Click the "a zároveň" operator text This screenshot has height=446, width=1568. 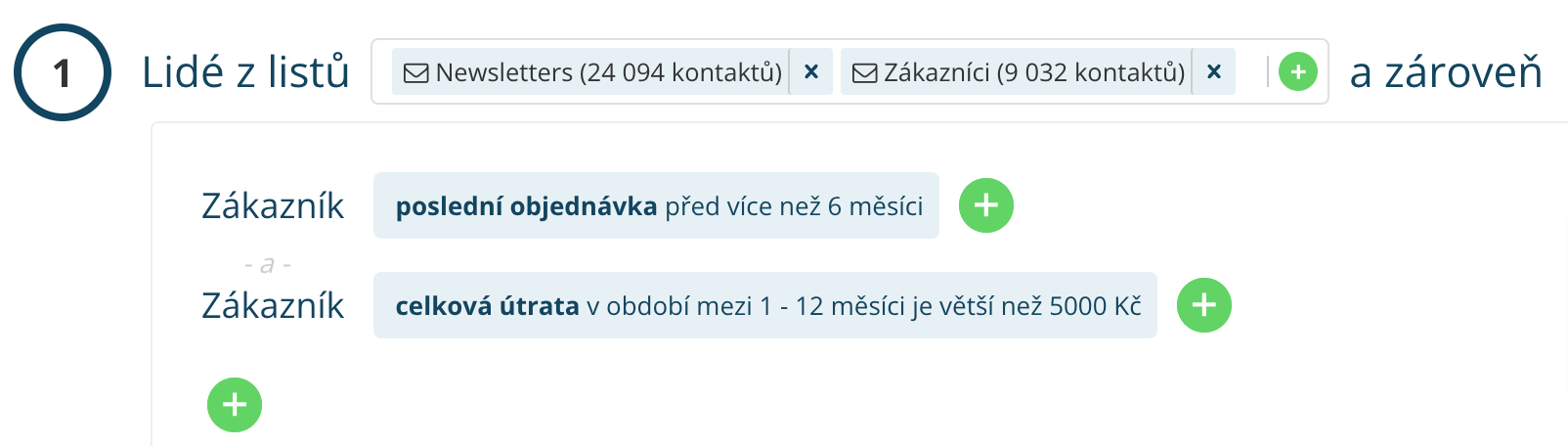1445,72
